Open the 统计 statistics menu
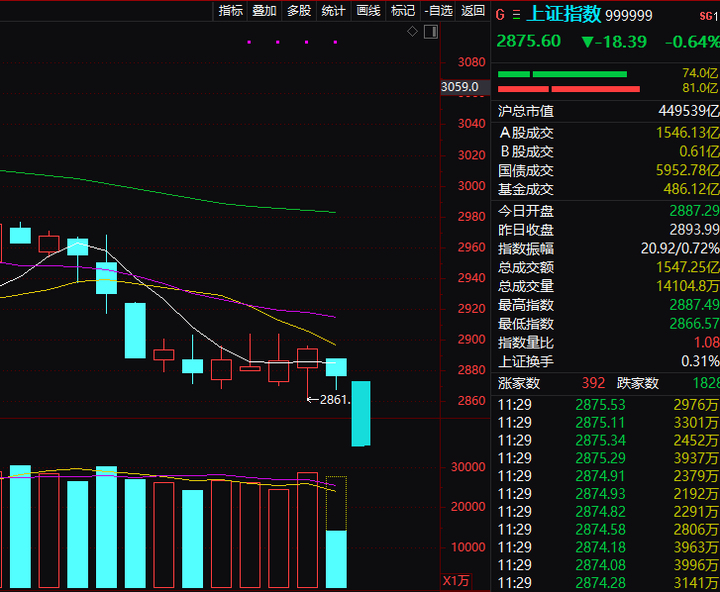 [x=333, y=11]
